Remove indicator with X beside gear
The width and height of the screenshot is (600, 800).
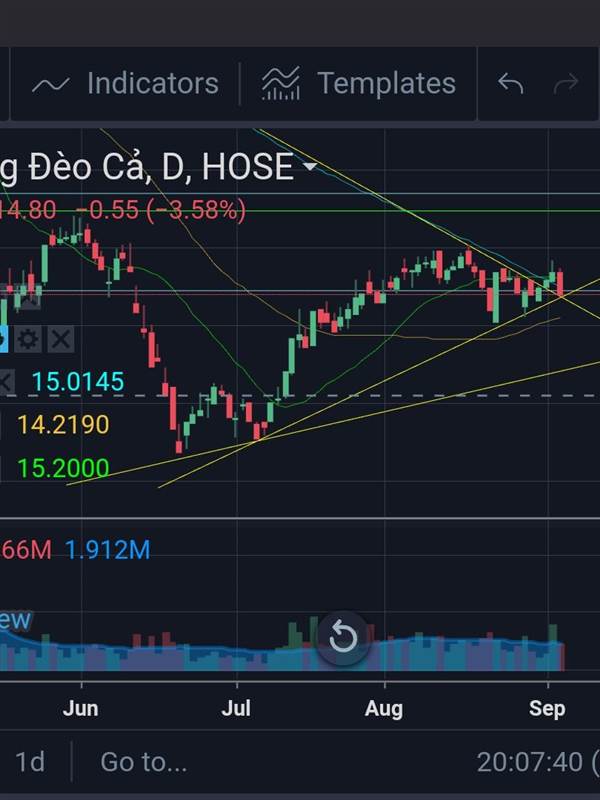(x=61, y=339)
